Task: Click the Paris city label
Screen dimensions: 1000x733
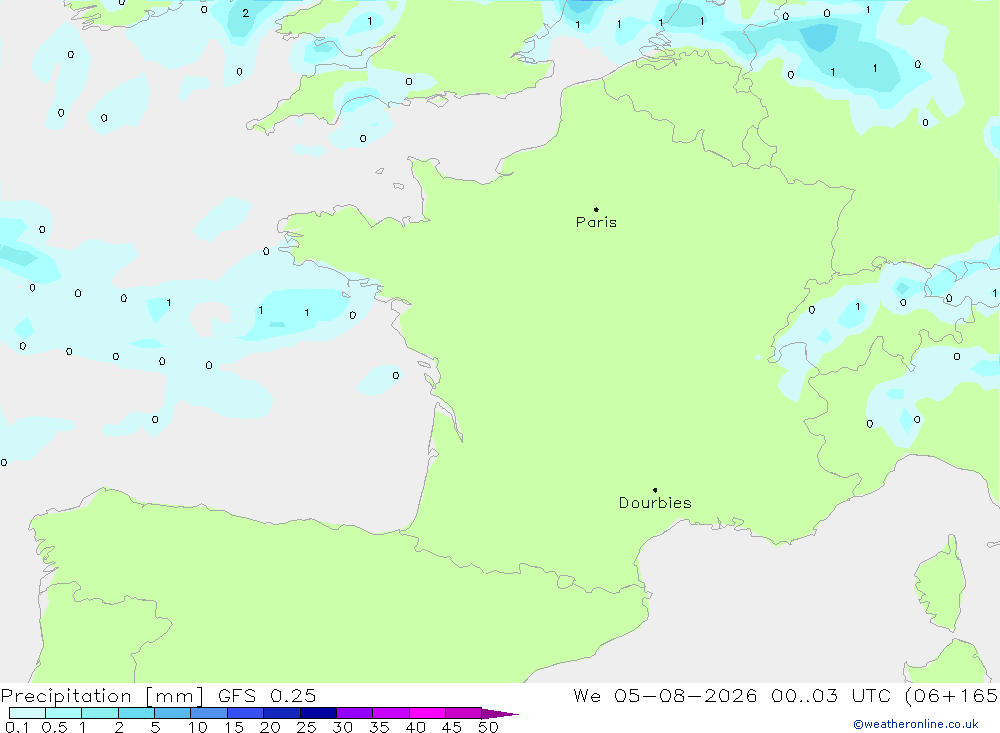Action: [x=596, y=222]
